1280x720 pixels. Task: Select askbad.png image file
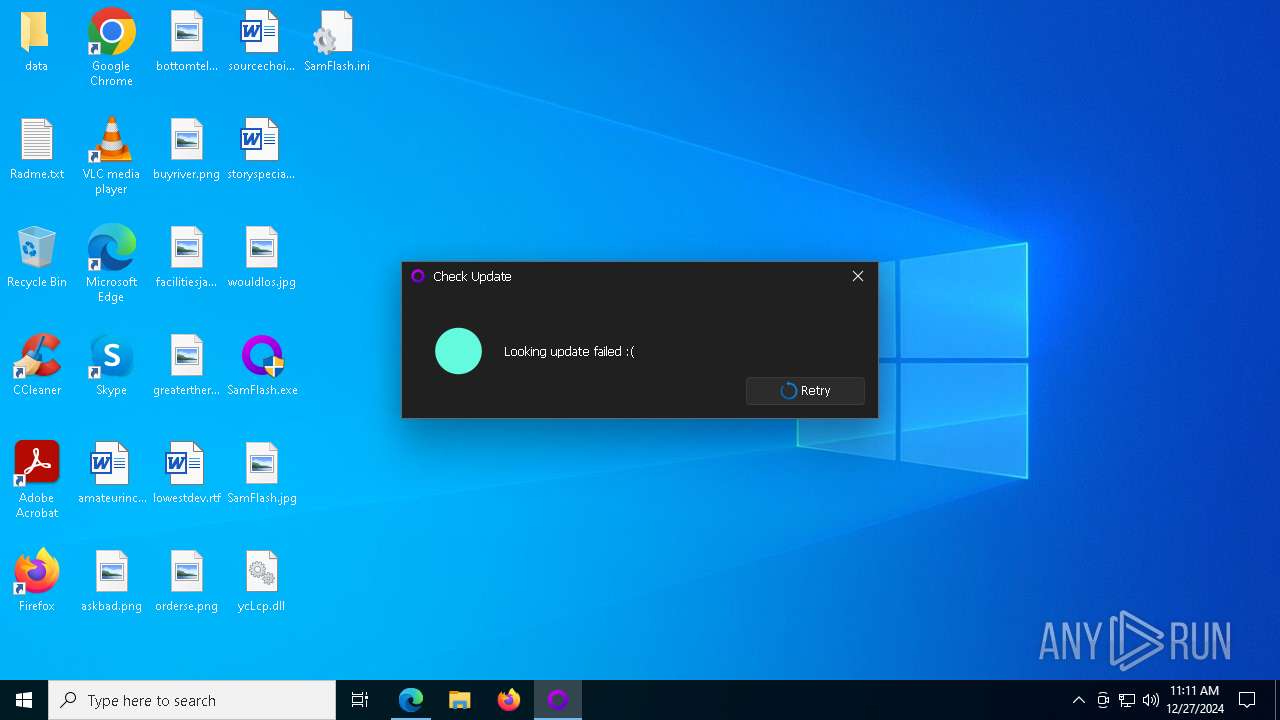(112, 582)
